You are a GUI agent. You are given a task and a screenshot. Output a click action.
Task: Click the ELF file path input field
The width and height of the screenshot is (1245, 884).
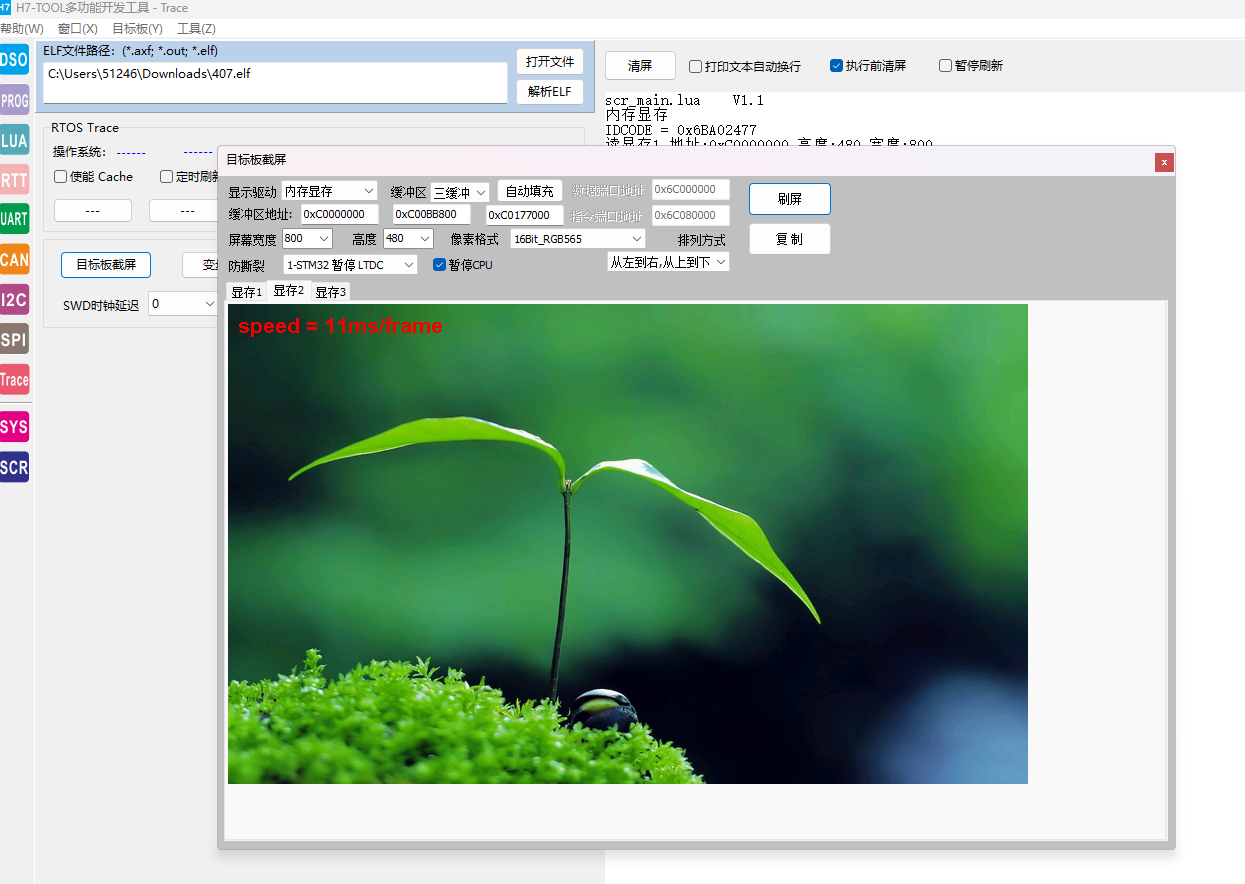click(x=276, y=82)
